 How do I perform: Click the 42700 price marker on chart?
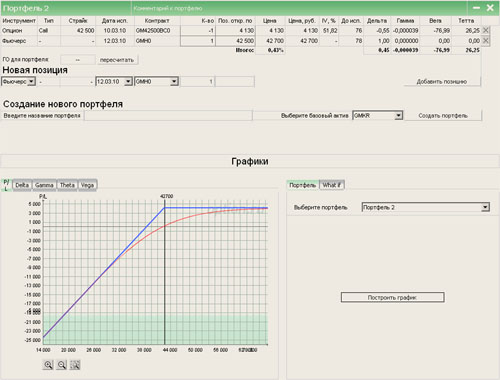pos(166,196)
